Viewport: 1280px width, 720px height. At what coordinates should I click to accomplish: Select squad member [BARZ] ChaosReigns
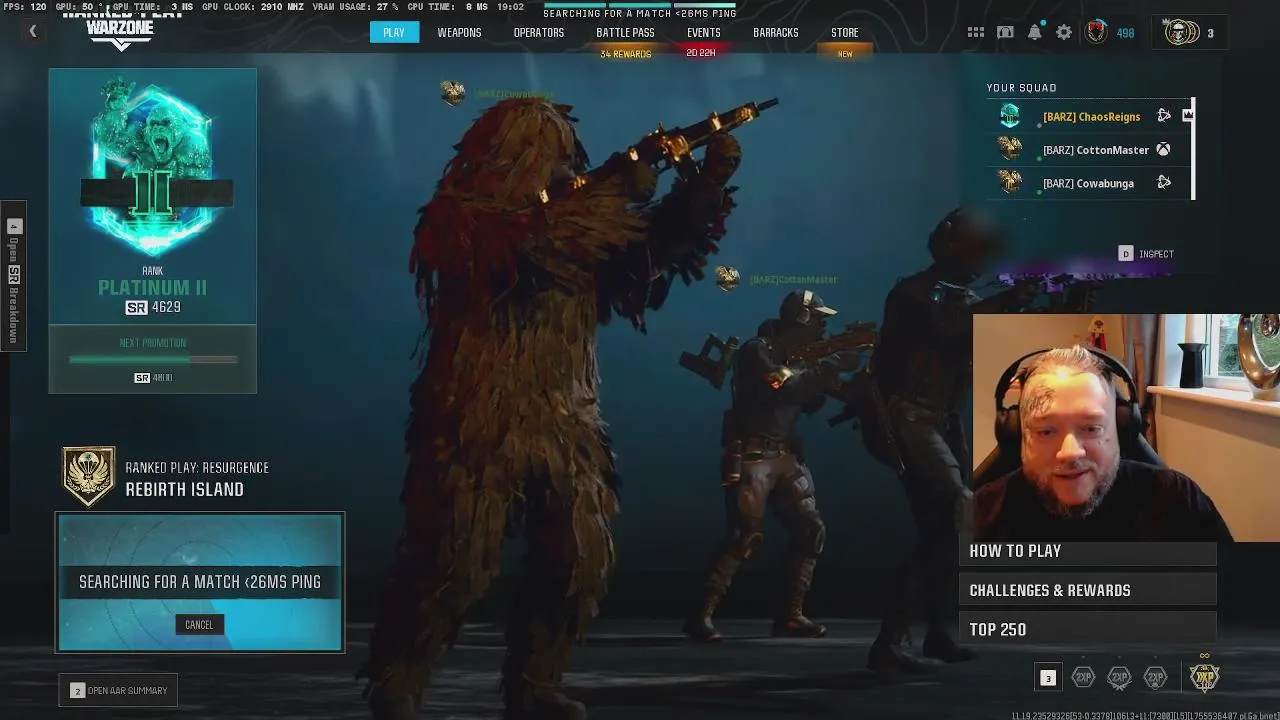click(x=1090, y=116)
